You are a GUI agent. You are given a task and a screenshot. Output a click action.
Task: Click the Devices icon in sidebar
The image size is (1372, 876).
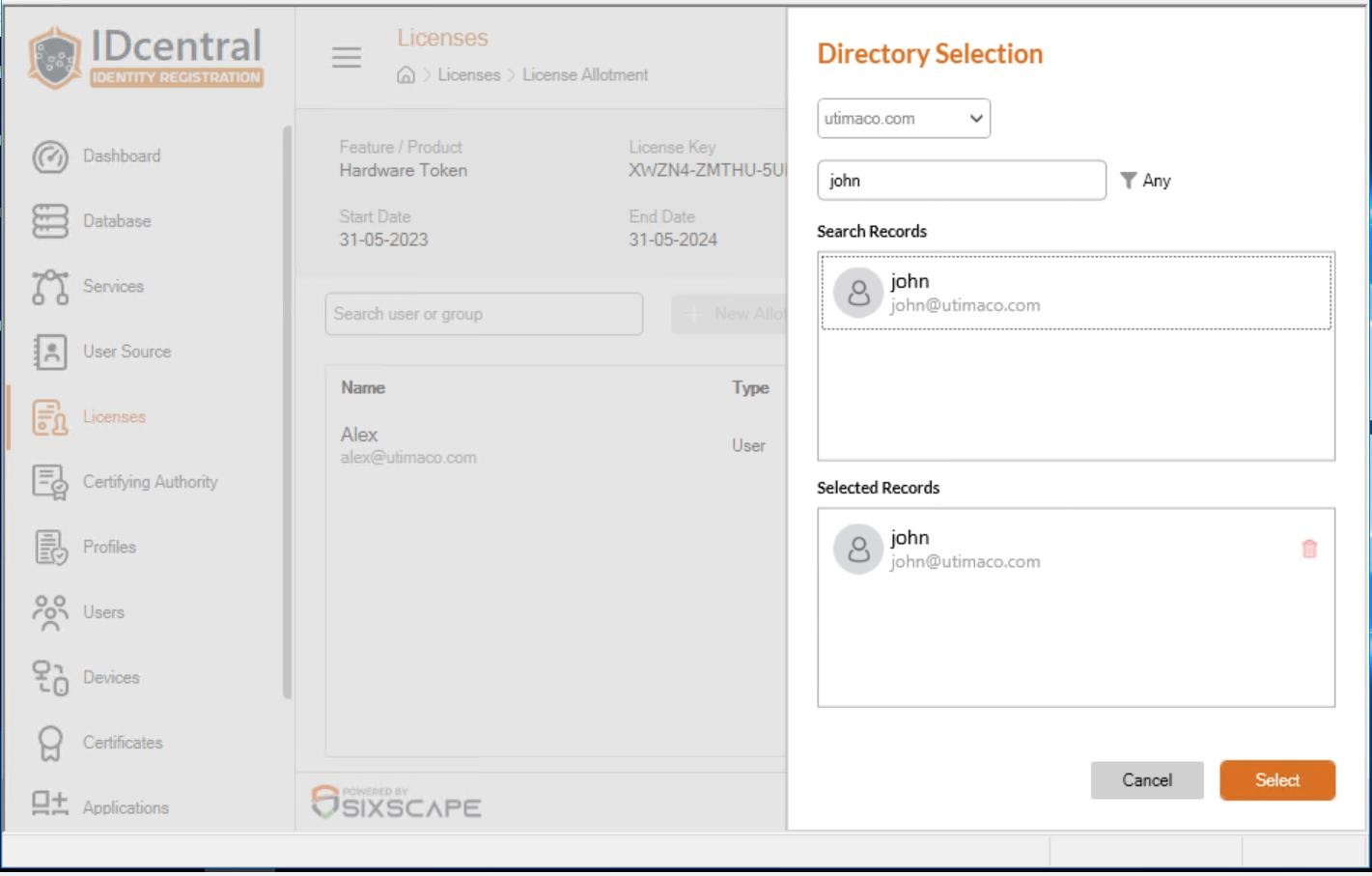pos(50,678)
